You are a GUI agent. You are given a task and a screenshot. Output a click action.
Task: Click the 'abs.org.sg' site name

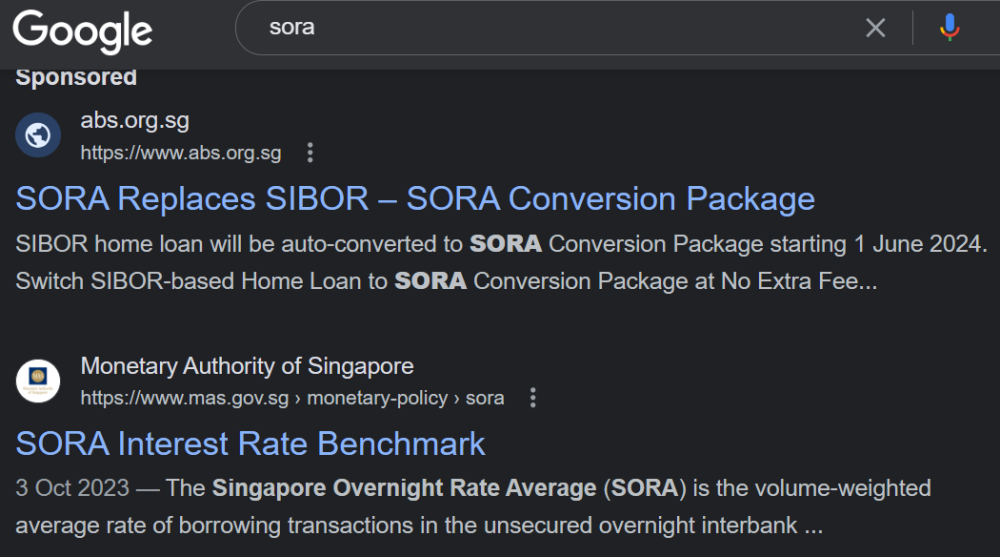[135, 121]
